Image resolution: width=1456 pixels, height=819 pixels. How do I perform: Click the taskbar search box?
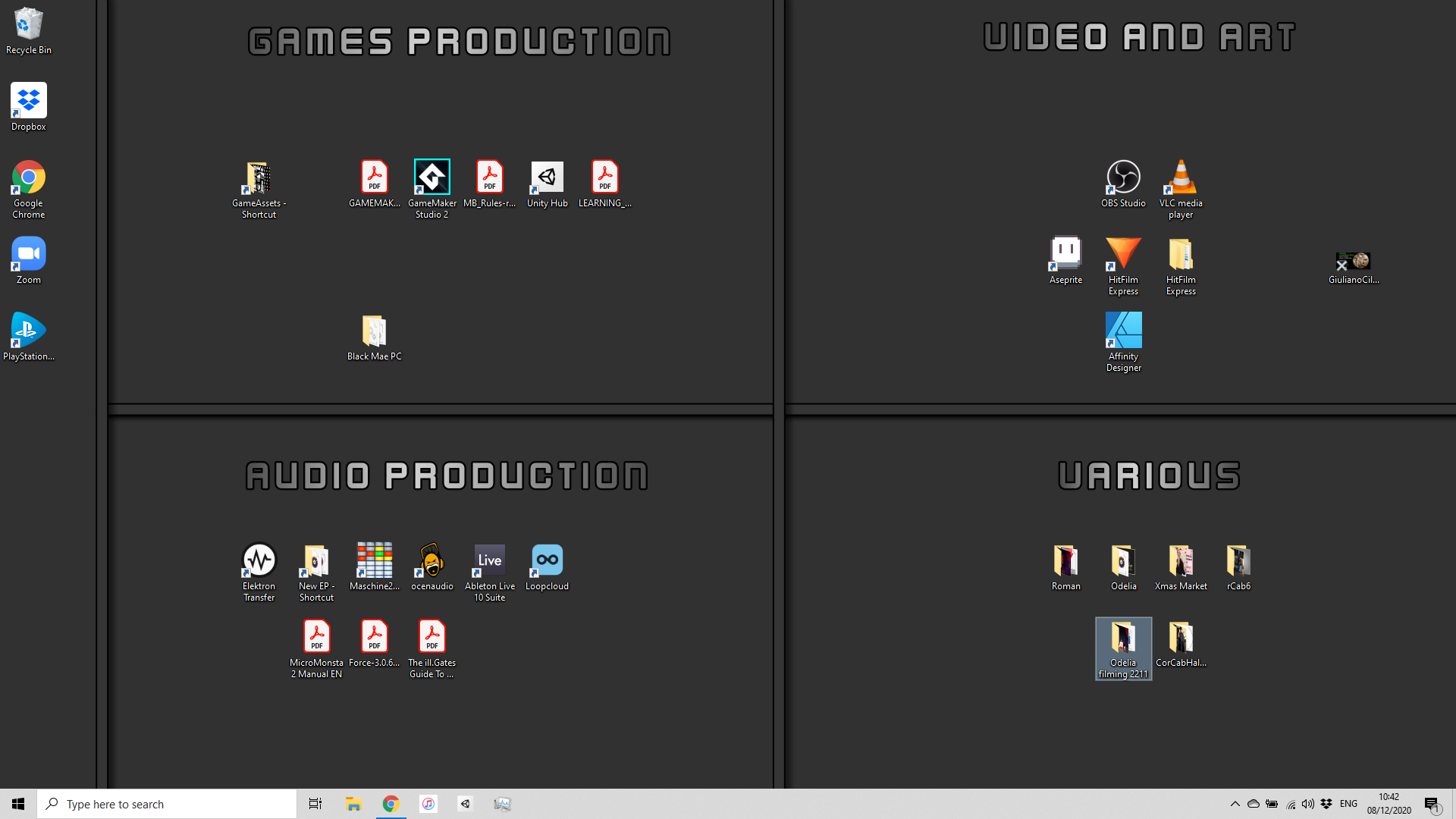tap(167, 804)
